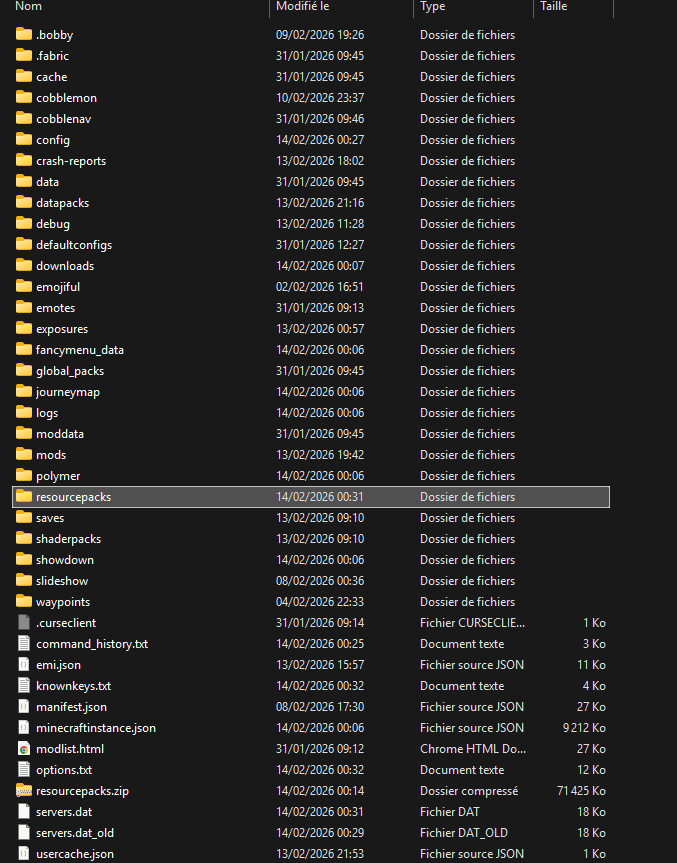Select the minecraftinstance.json file icon

point(24,728)
